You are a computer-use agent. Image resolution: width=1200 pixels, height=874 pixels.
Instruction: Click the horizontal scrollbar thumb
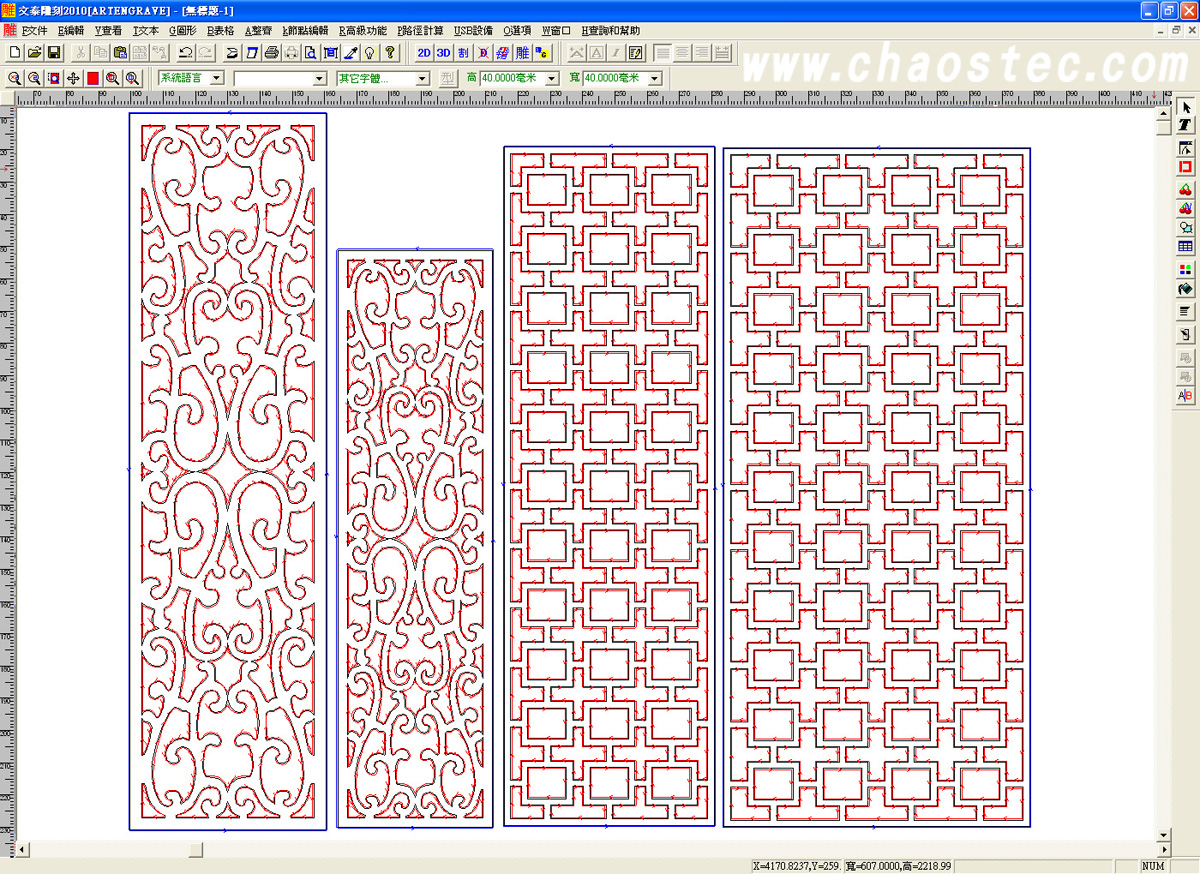[196, 850]
